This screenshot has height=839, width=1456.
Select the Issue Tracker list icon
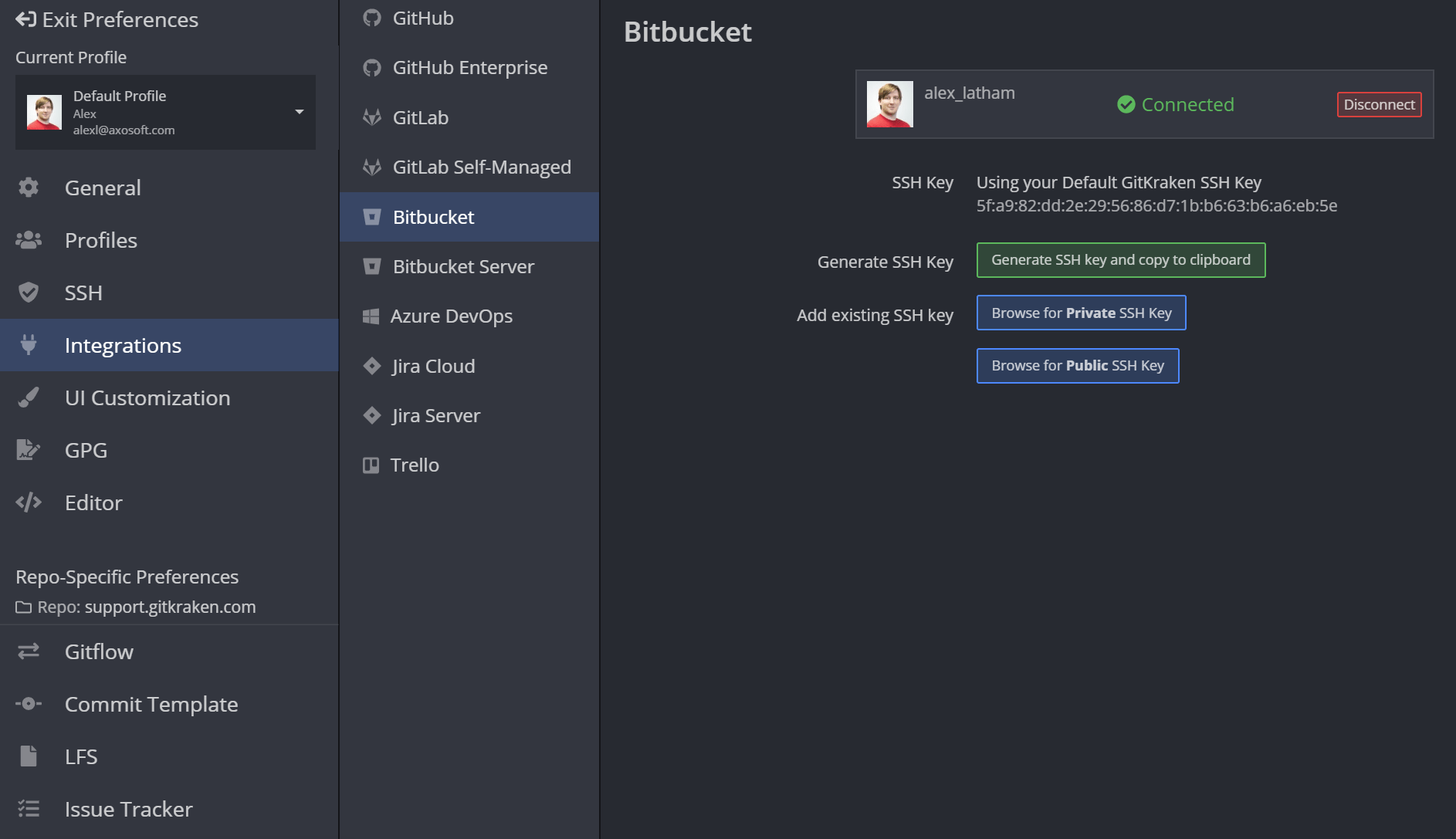pos(29,809)
